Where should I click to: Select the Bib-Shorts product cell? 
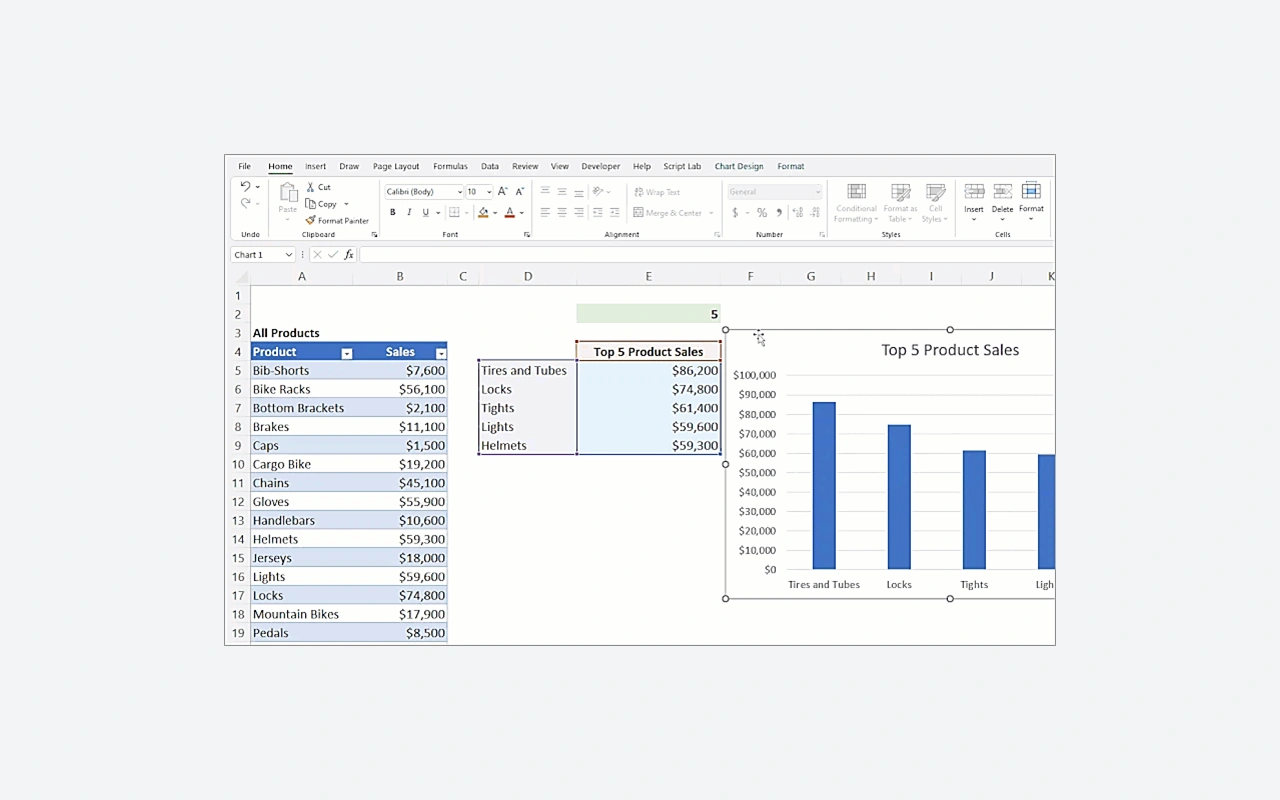[301, 370]
